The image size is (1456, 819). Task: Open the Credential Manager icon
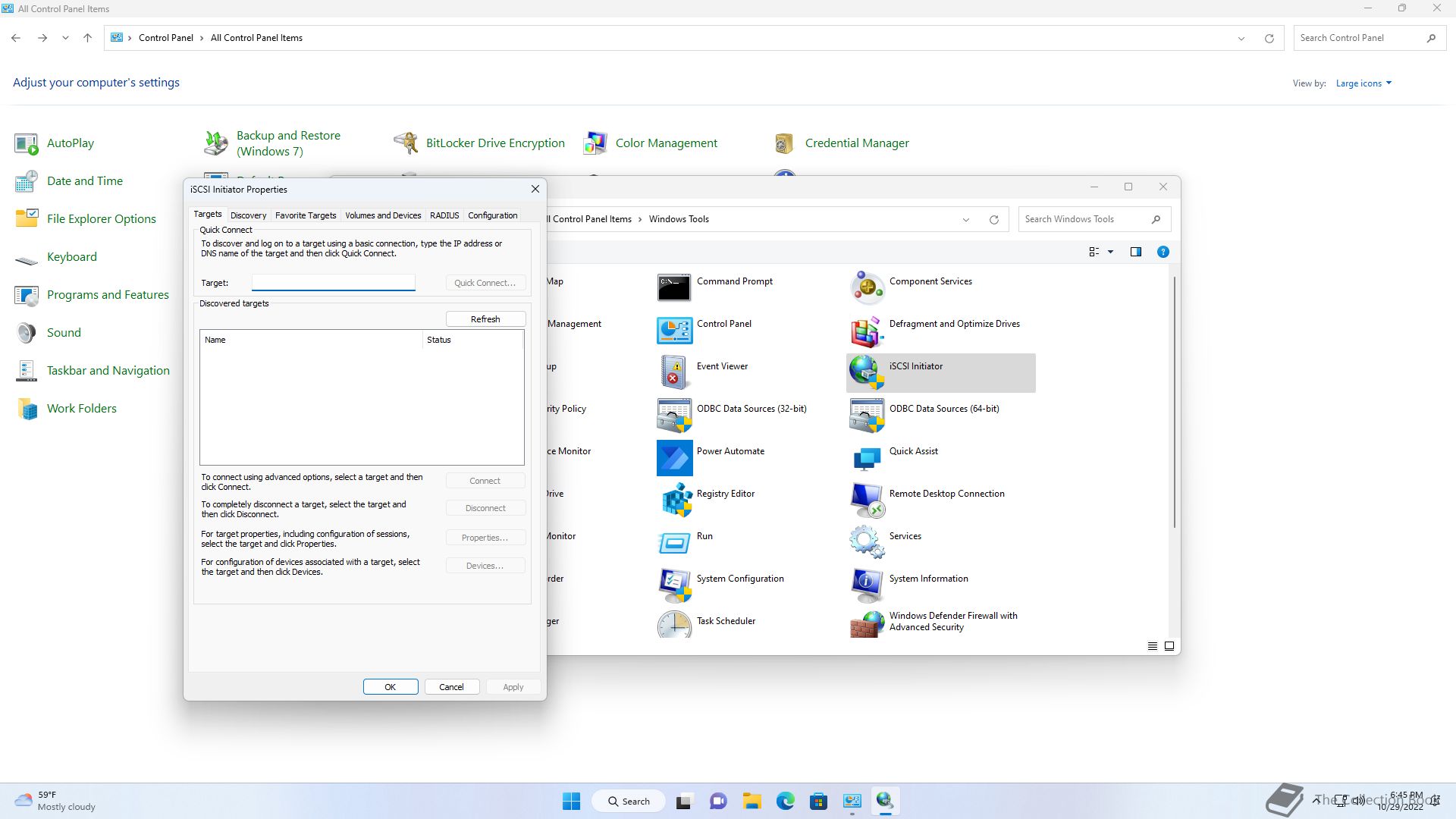pyautogui.click(x=785, y=143)
